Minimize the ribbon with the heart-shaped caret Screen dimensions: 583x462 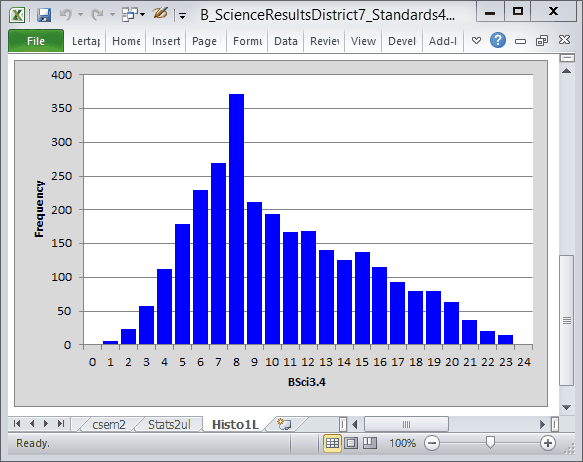tap(476, 41)
